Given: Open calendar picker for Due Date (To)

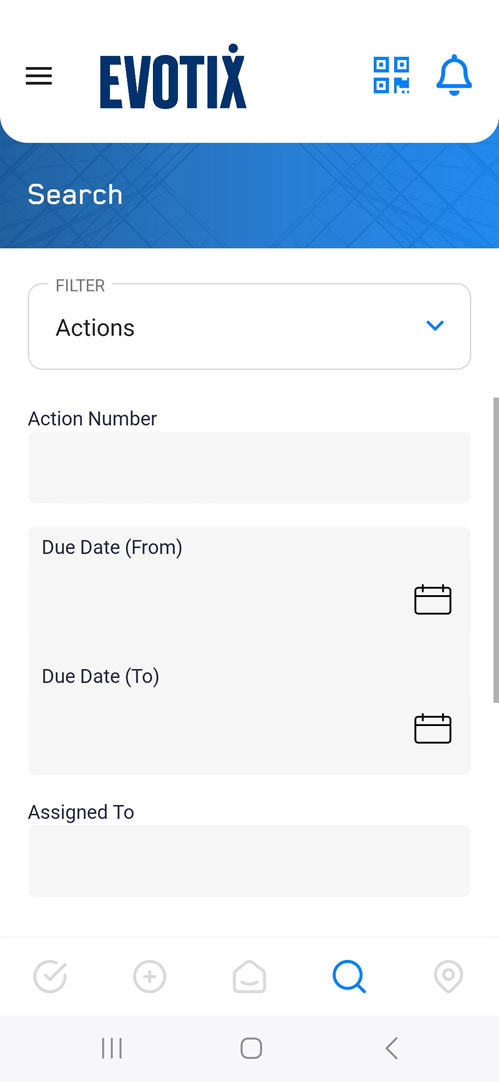Looking at the screenshot, I should (x=433, y=729).
